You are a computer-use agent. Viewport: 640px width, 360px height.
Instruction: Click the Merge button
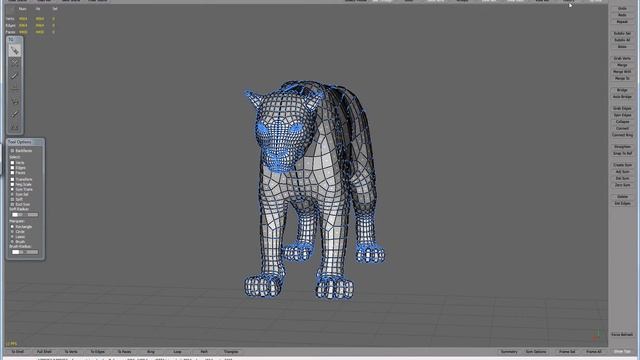pyautogui.click(x=622, y=65)
